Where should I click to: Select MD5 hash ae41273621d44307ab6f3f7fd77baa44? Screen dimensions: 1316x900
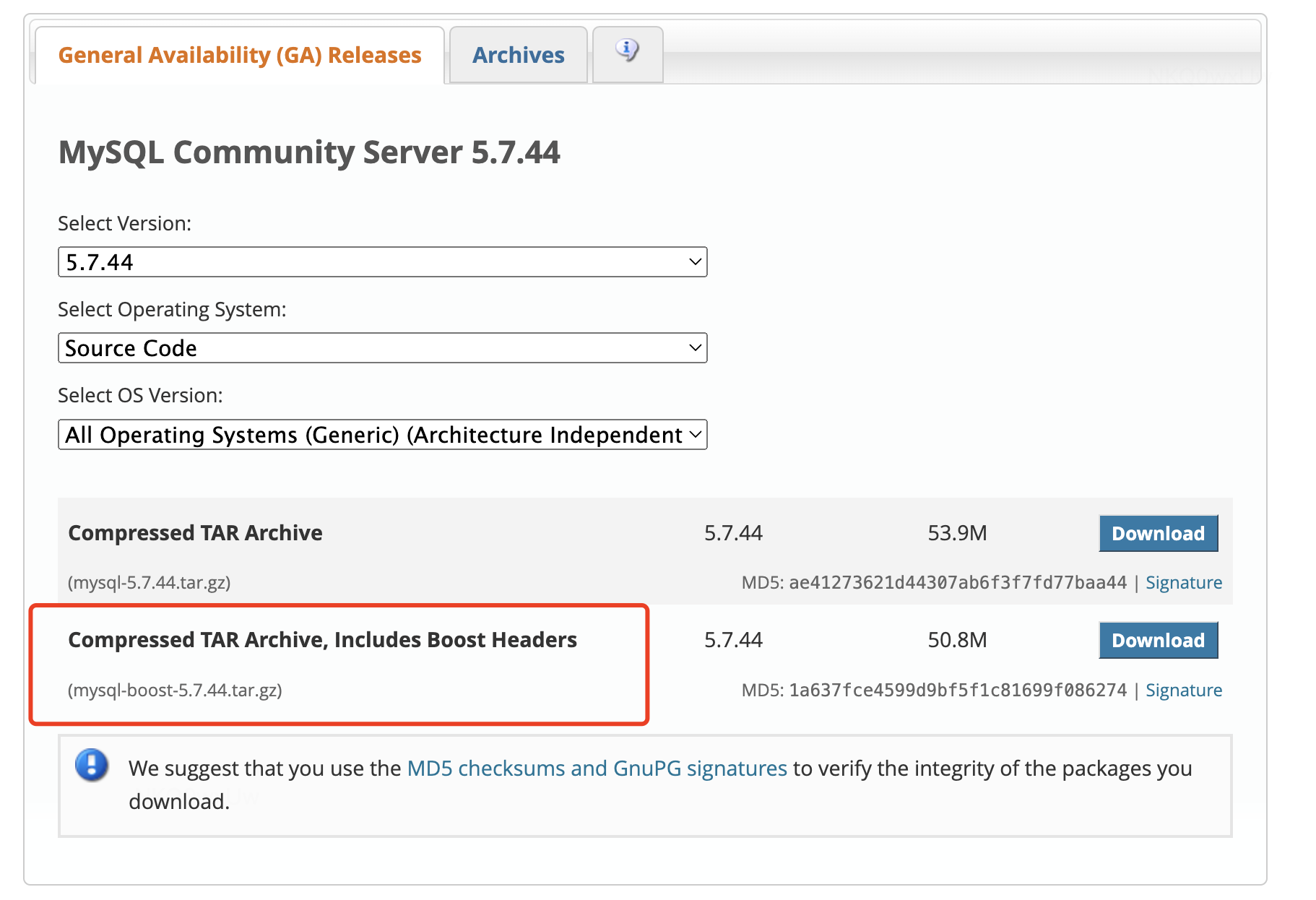[x=958, y=582]
